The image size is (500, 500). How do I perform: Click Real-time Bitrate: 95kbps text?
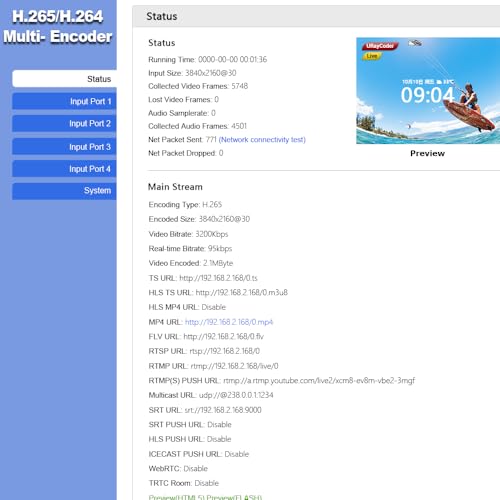[190, 249]
